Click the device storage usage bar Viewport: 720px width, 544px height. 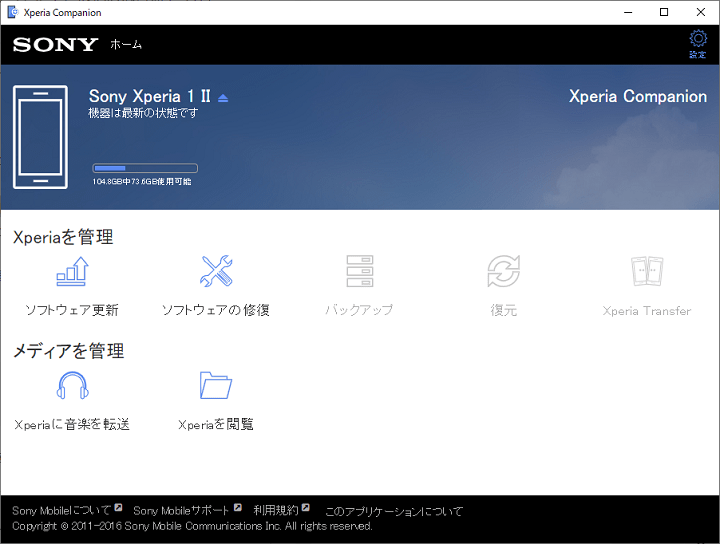[x=145, y=168]
